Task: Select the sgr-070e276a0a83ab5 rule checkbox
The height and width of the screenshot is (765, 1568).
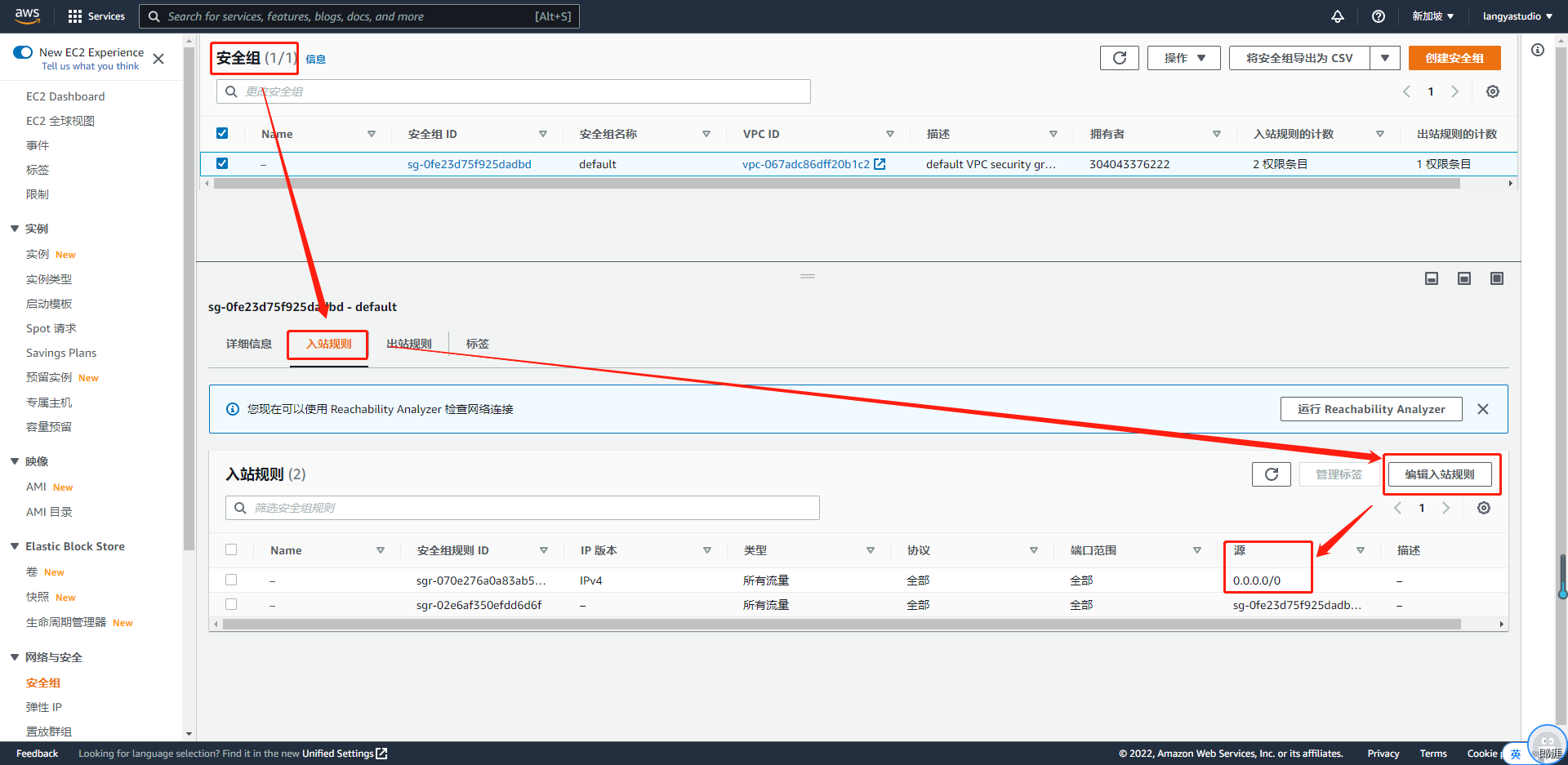Action: tap(231, 580)
